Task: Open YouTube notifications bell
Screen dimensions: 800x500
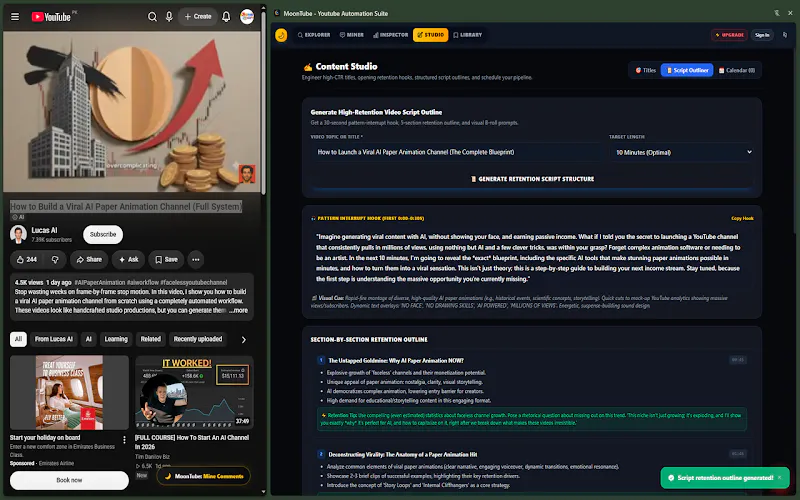Action: coord(226,17)
